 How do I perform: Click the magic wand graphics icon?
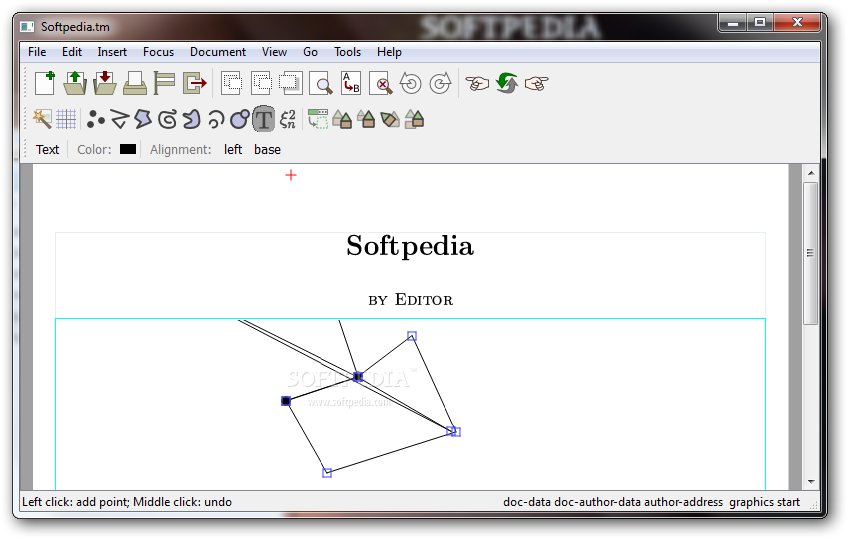point(42,119)
